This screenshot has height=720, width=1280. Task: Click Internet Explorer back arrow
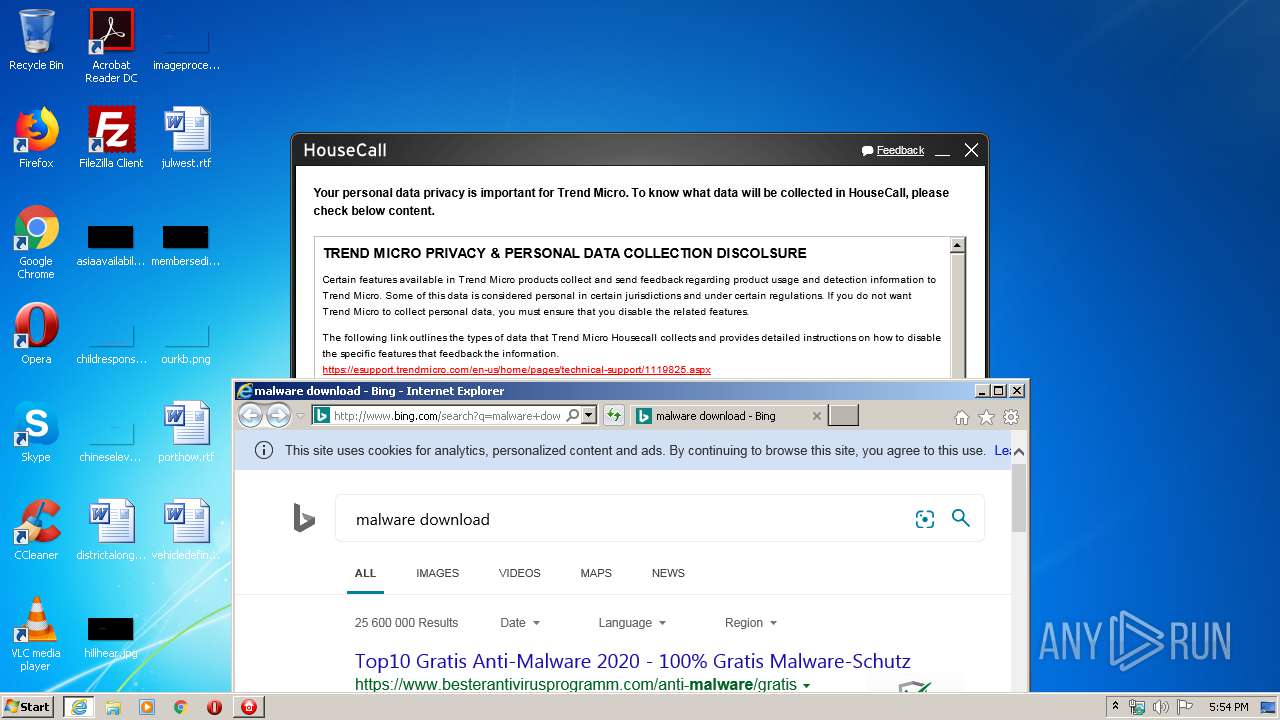[250, 415]
